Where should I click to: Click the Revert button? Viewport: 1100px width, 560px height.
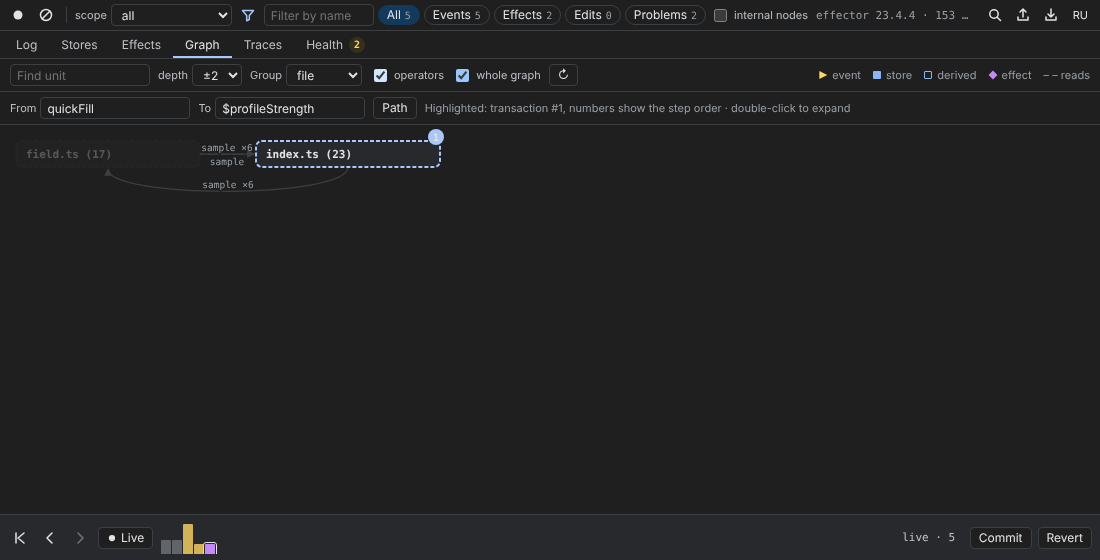tap(1064, 538)
